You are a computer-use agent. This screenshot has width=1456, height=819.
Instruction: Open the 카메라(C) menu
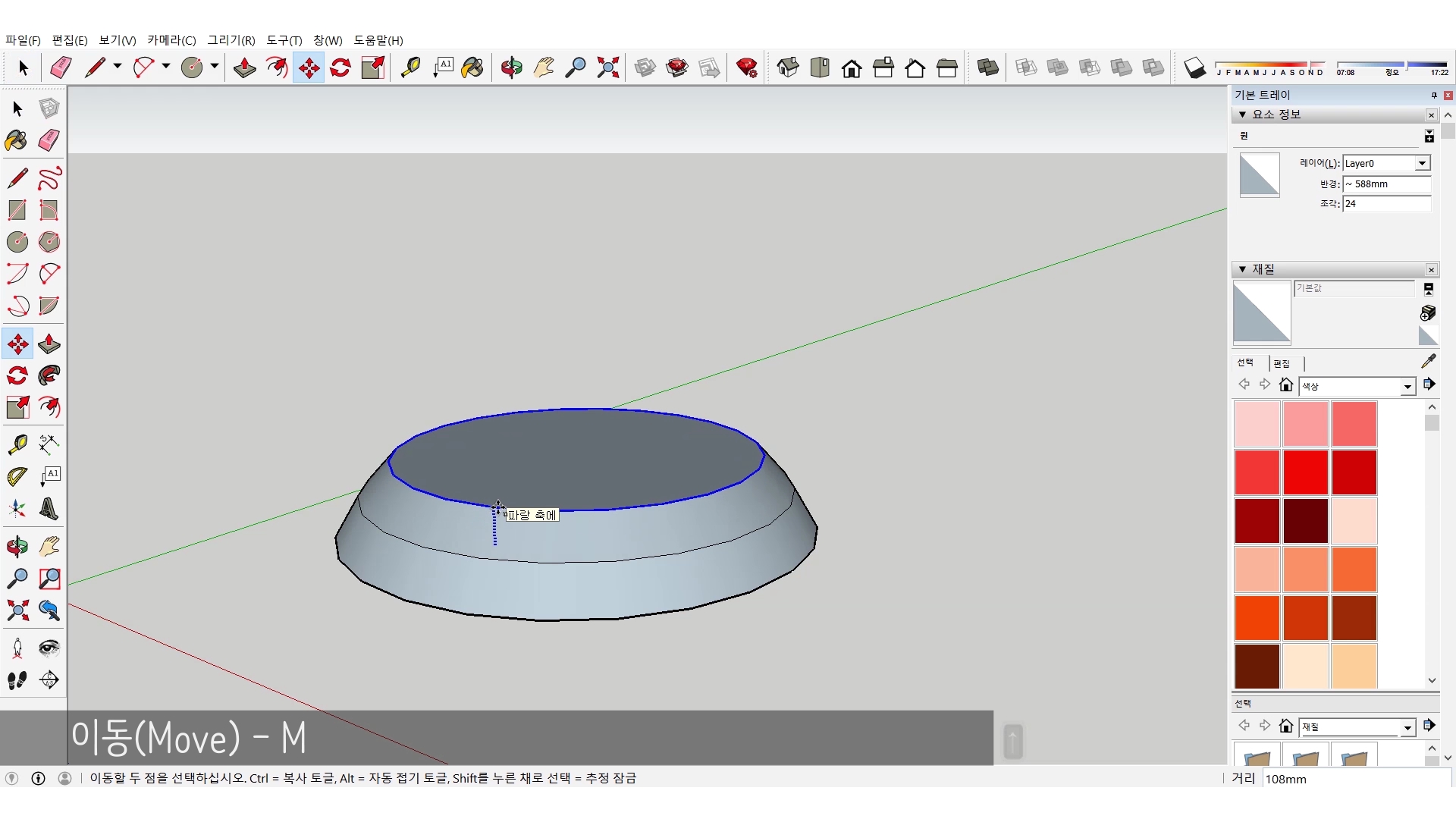(x=171, y=40)
